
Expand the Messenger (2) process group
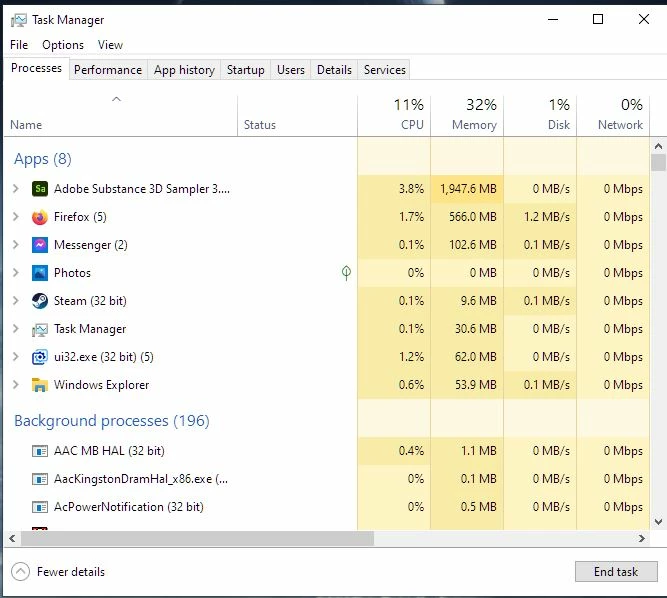pos(16,245)
